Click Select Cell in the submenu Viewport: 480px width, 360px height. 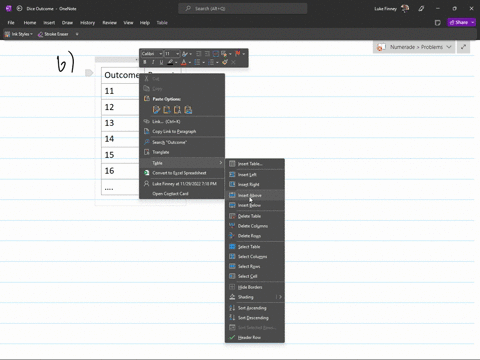tap(255, 276)
